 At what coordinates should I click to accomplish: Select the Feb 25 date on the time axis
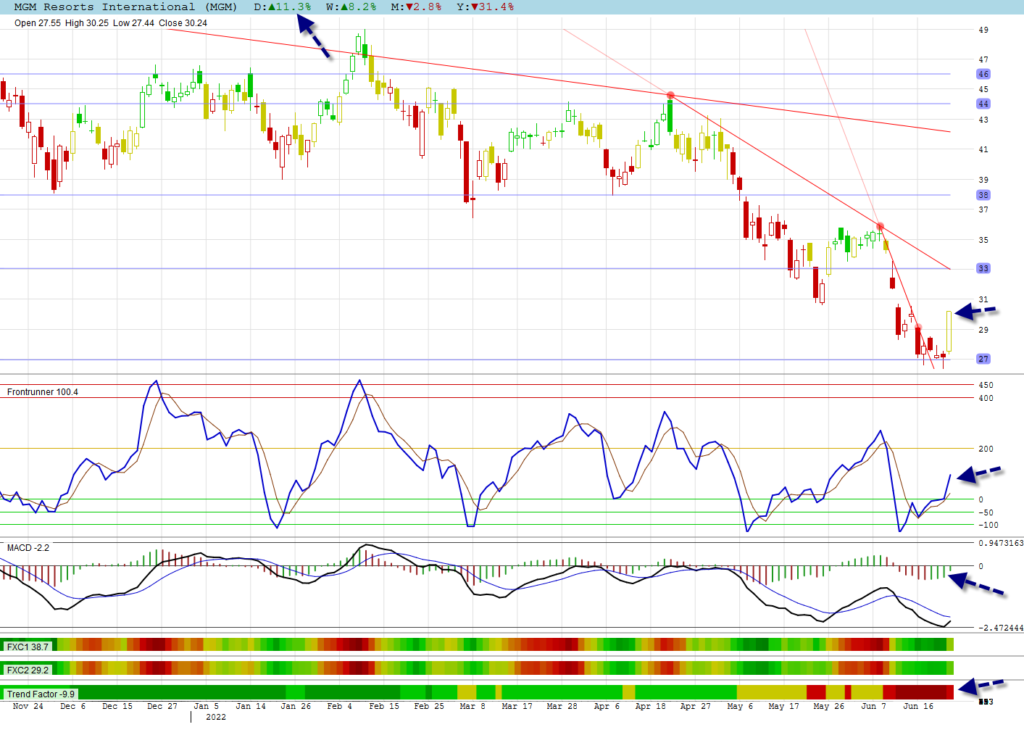pos(429,706)
